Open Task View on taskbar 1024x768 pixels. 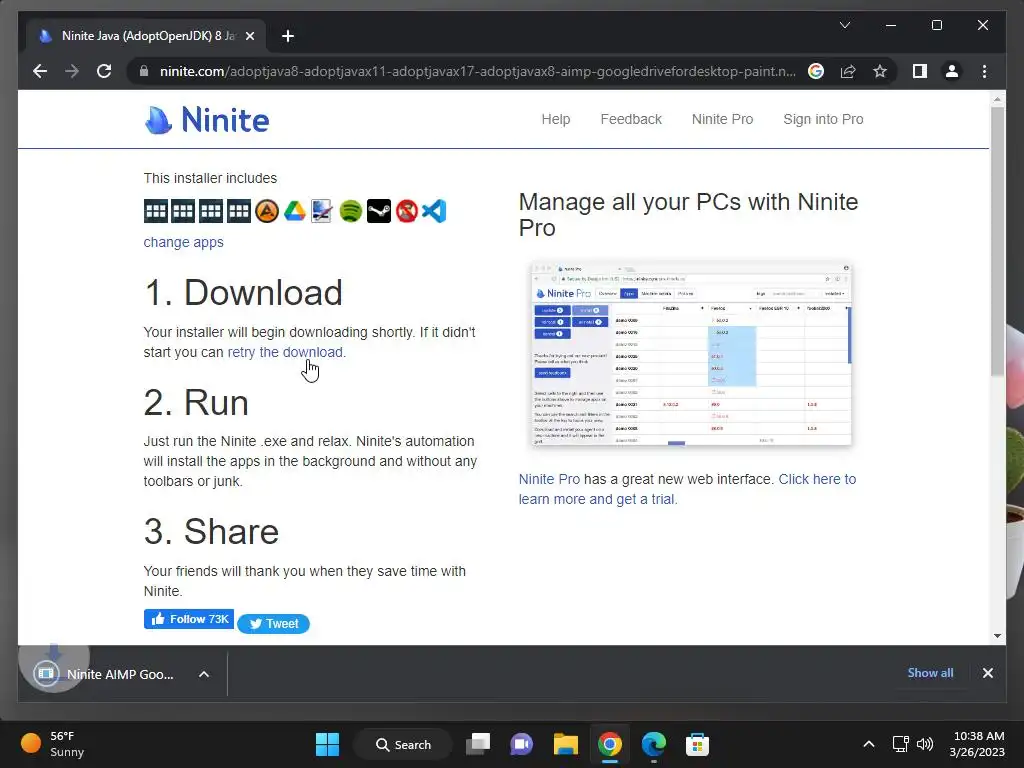[478, 744]
